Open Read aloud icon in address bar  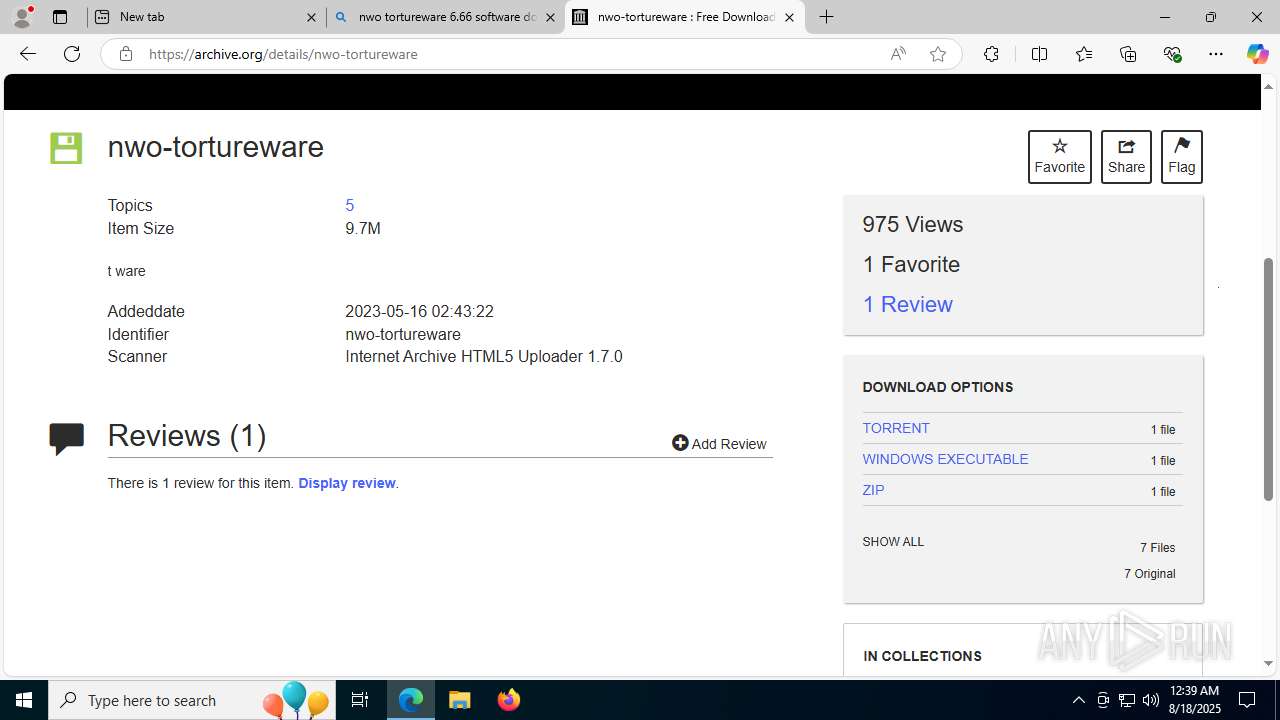point(898,54)
